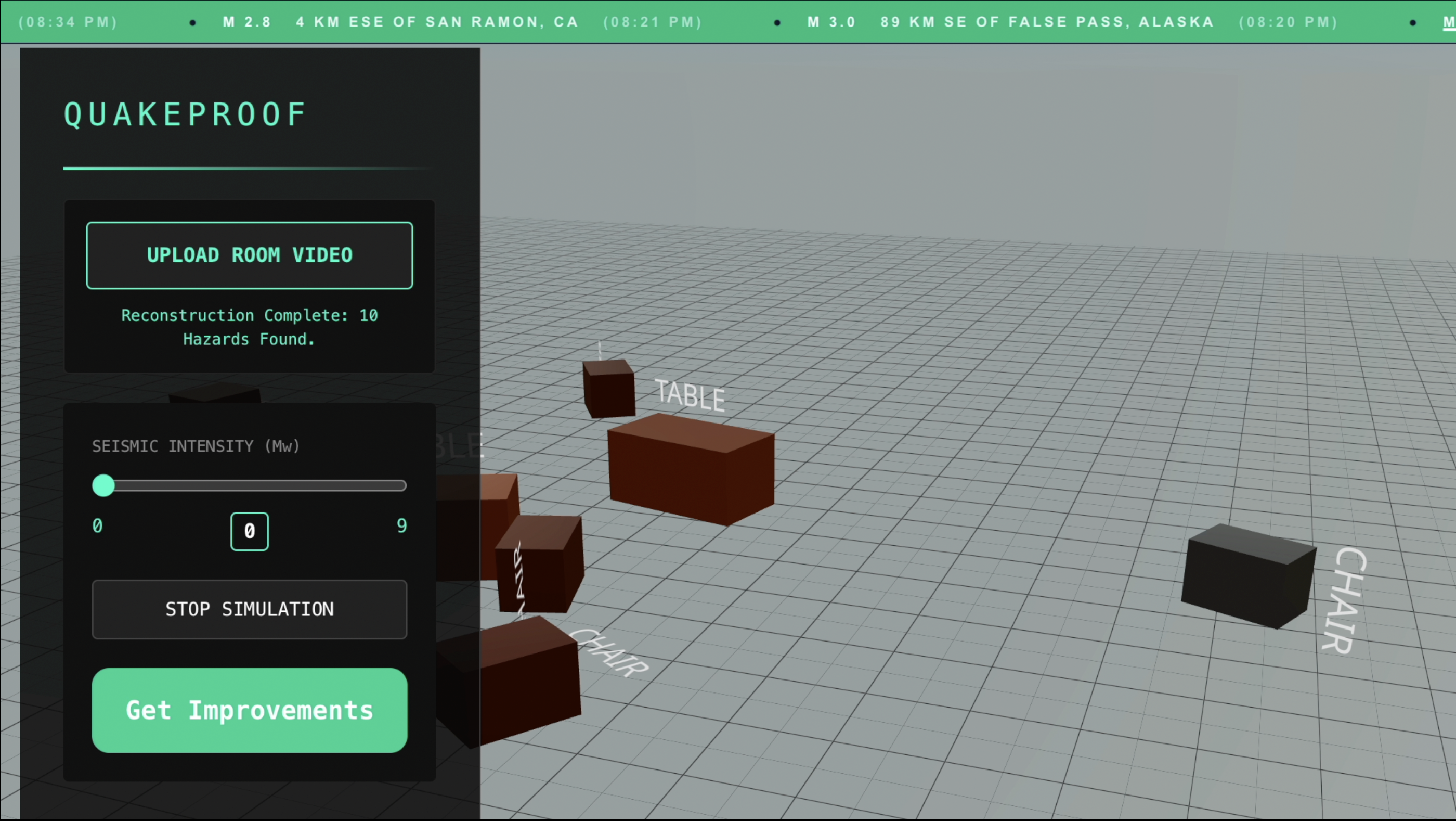The image size is (1456, 821).
Task: Click the CHAIR label beside gray block
Action: 1345,600
